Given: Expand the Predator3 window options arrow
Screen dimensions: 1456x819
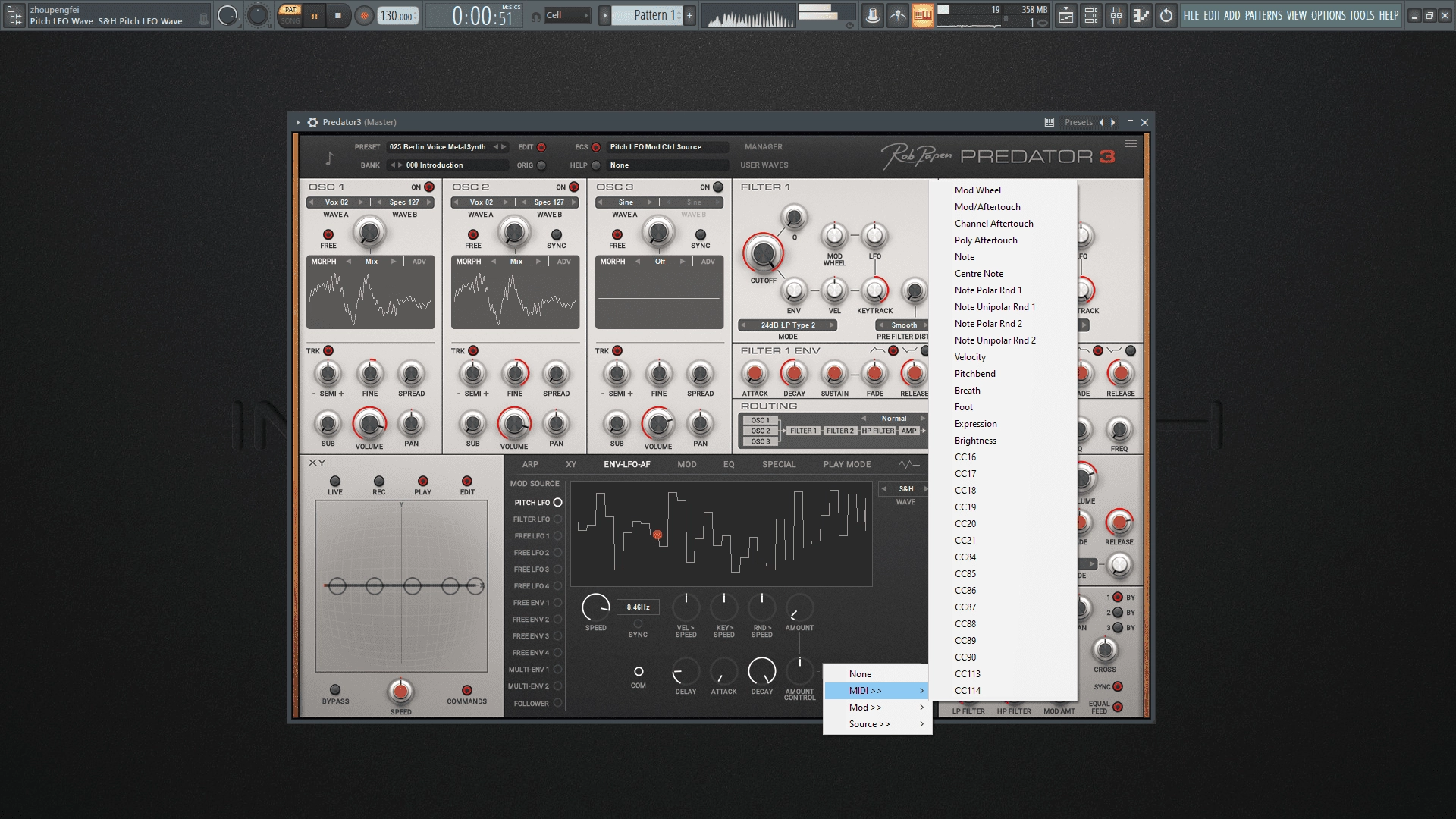Looking at the screenshot, I should pos(298,122).
